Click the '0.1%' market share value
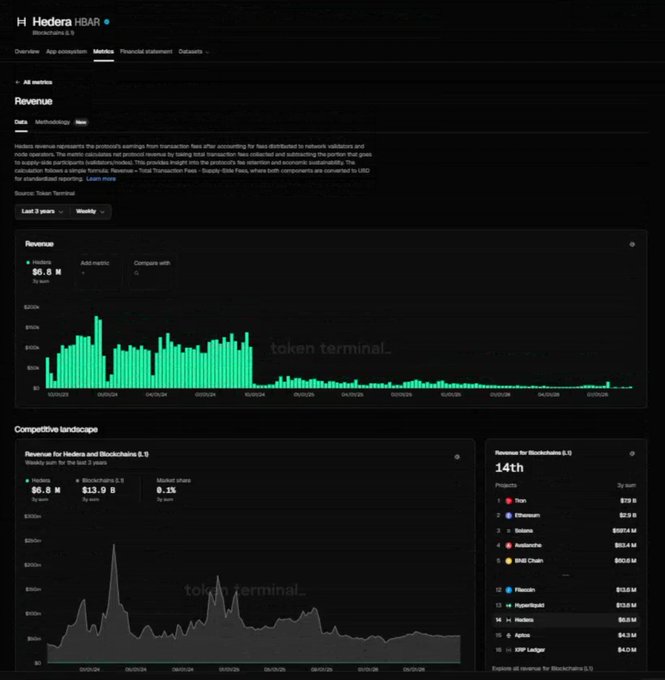This screenshot has height=680, width=665. pyautogui.click(x=166, y=490)
